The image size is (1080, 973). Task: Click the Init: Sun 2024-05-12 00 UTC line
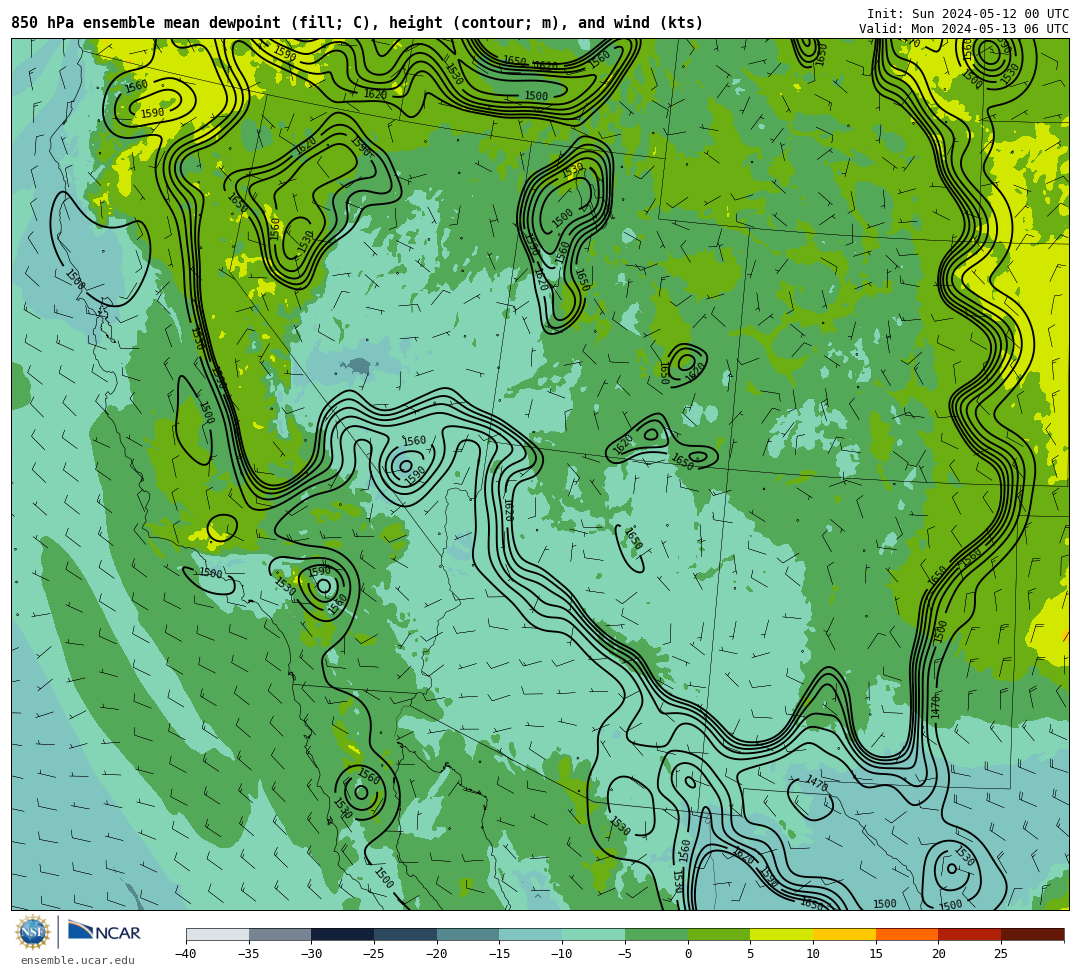click(x=968, y=14)
